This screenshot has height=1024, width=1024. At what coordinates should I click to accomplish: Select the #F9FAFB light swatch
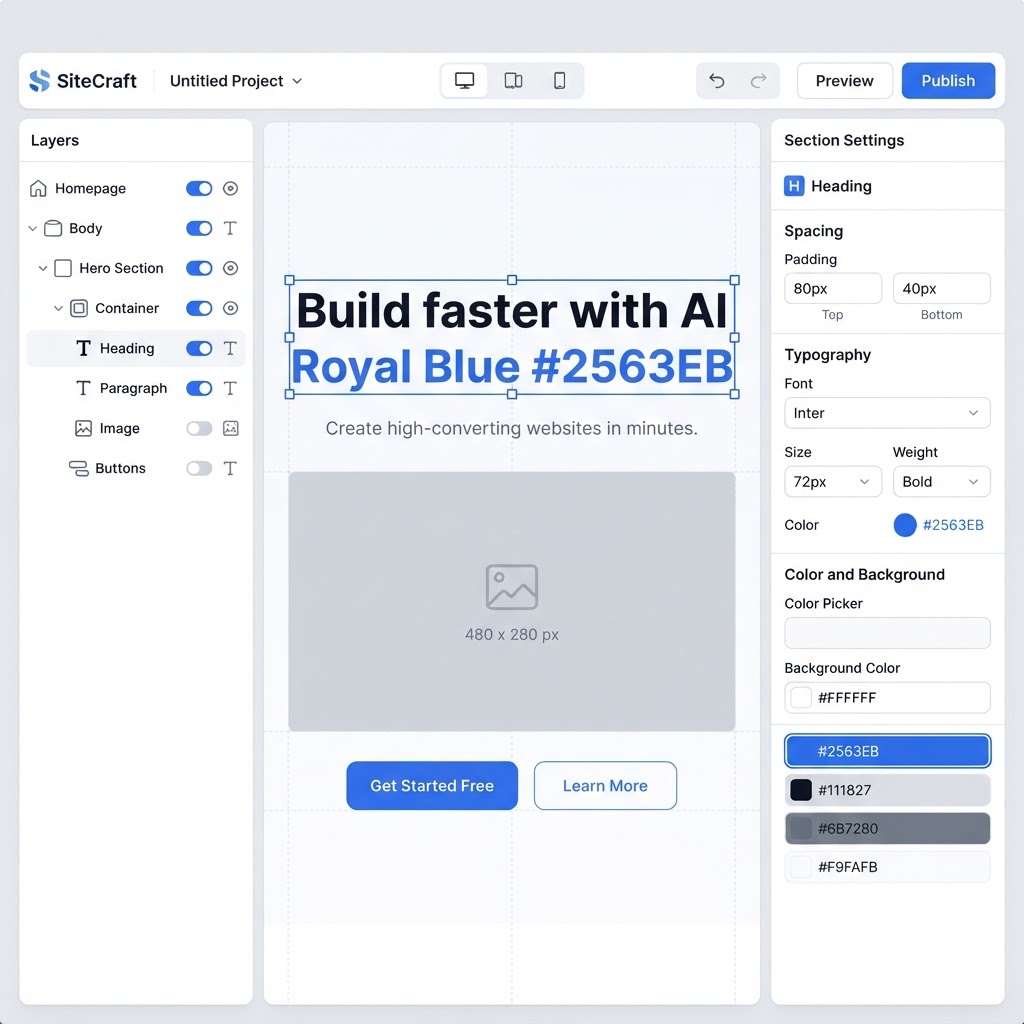887,867
